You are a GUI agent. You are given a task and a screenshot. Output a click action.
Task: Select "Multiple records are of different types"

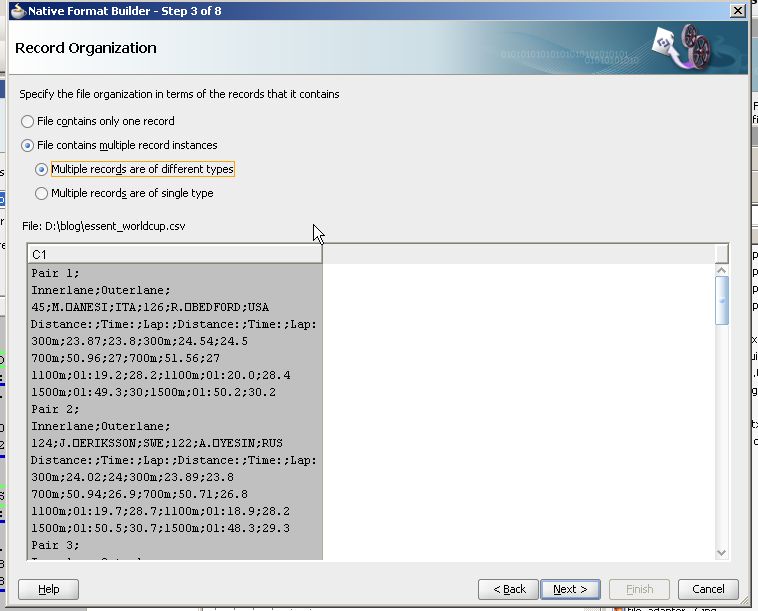[x=41, y=169]
